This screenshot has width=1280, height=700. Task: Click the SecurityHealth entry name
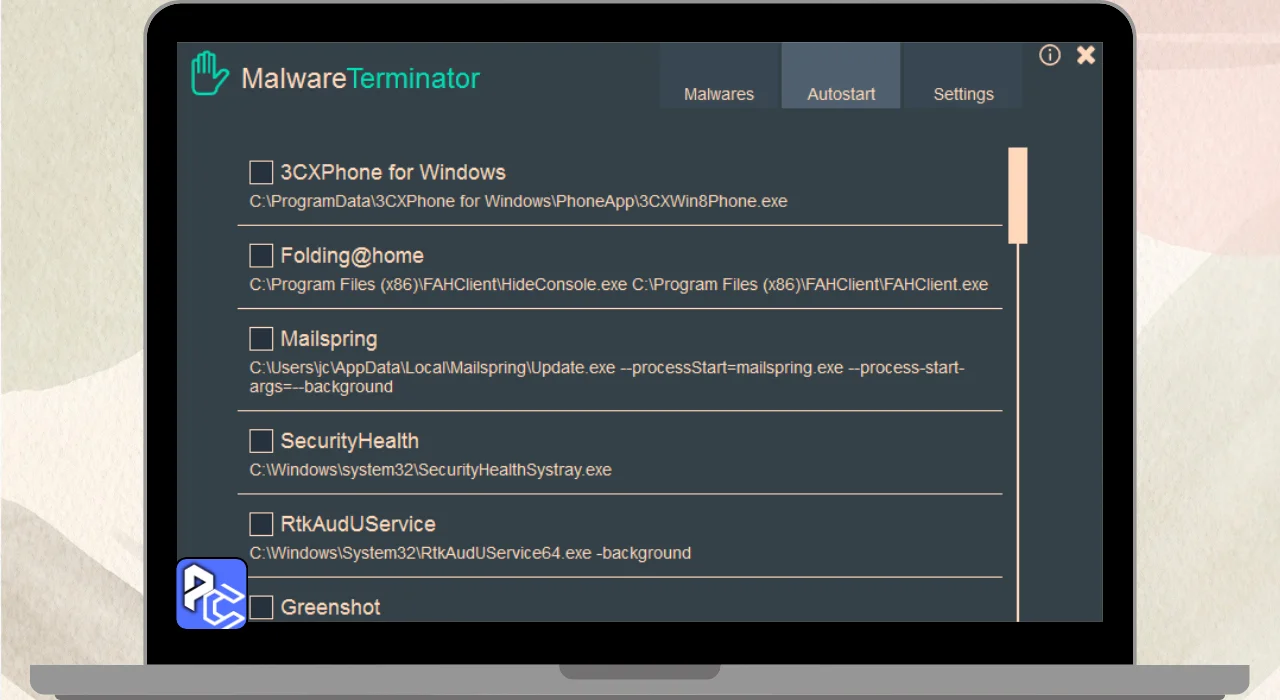click(349, 441)
